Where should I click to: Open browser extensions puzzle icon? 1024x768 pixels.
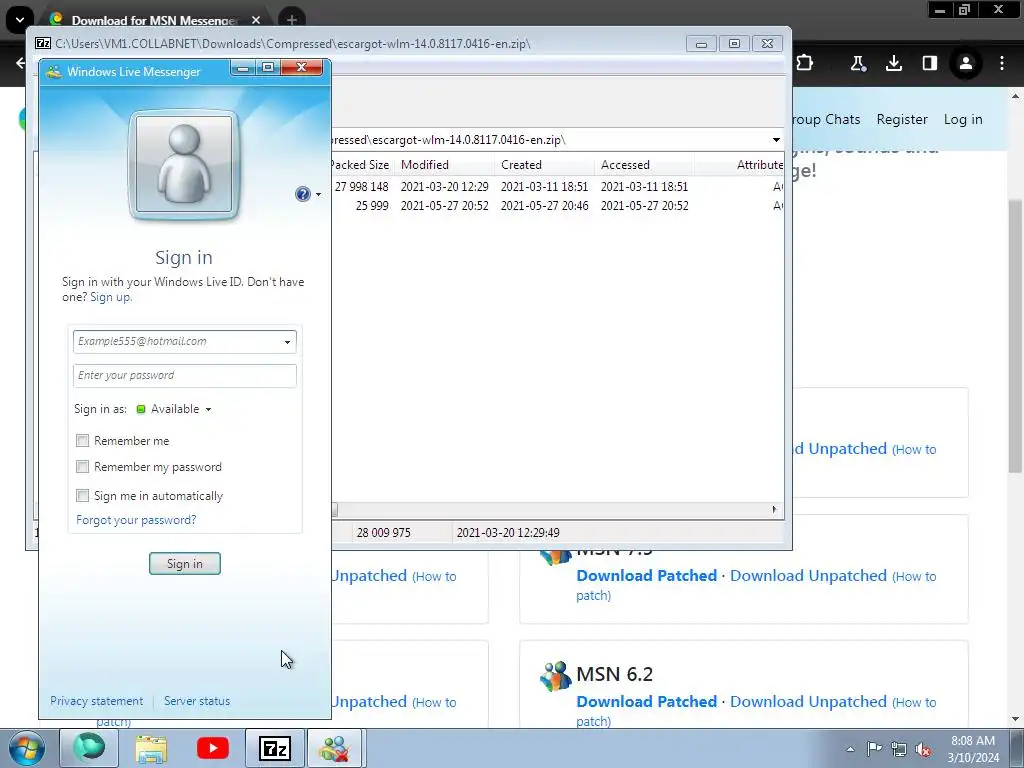tap(805, 63)
